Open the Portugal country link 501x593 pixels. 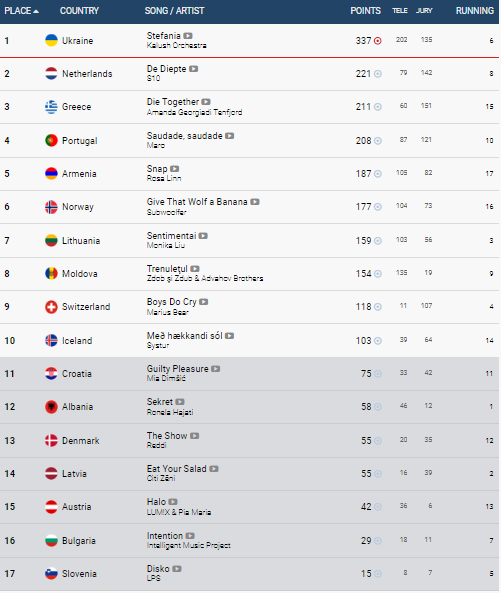tap(79, 141)
